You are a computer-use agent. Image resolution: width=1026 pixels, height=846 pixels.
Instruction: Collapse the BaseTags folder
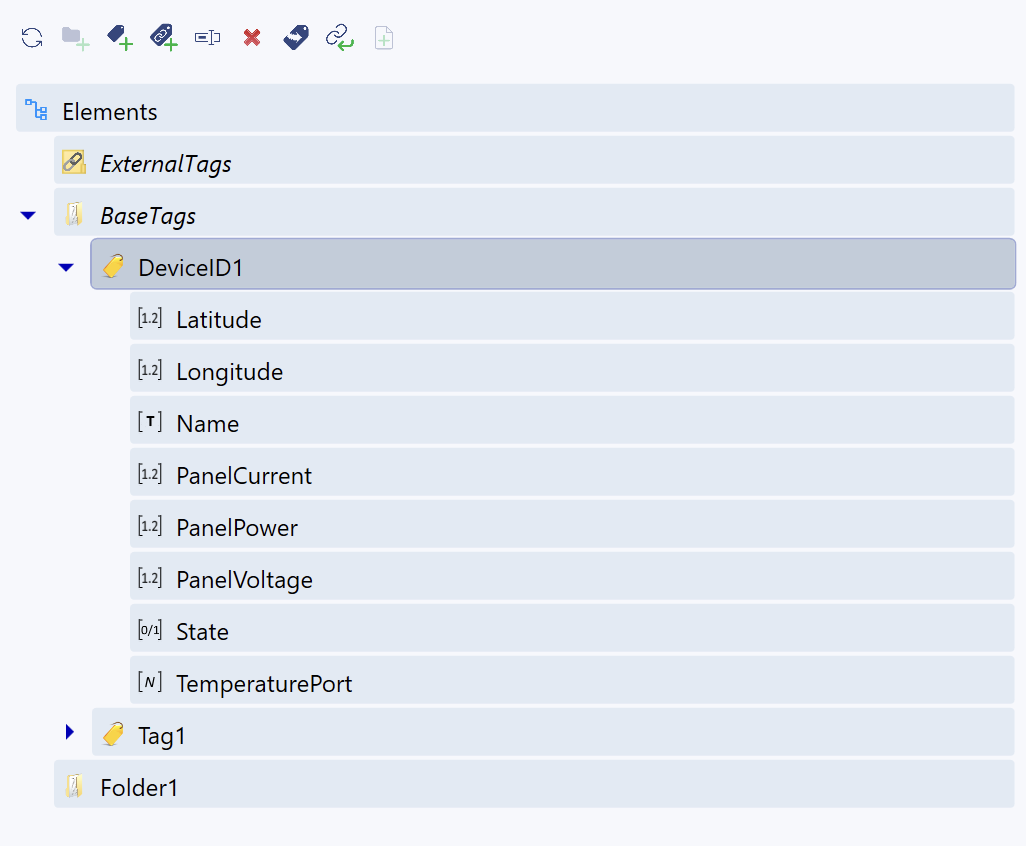point(28,215)
